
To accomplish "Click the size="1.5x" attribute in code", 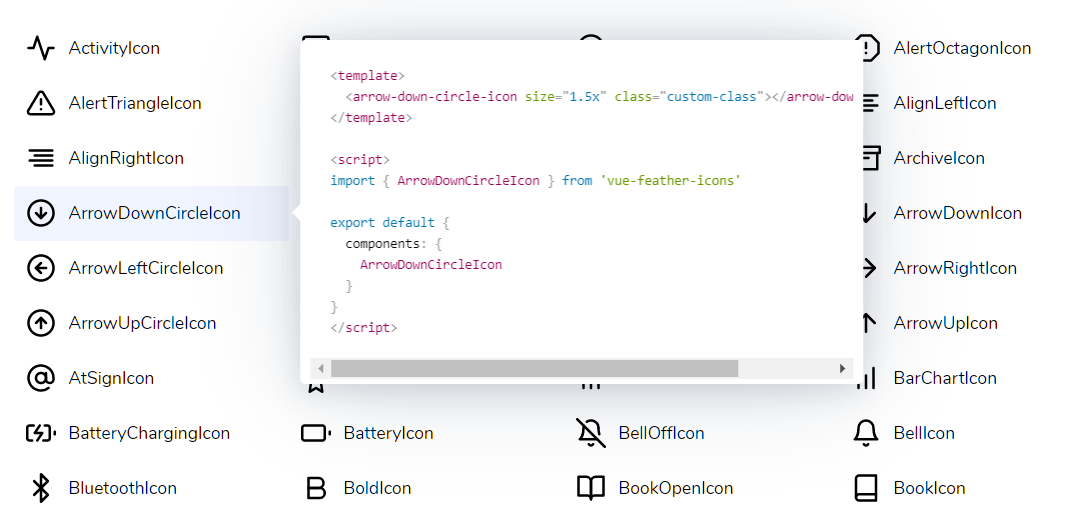I will (565, 97).
